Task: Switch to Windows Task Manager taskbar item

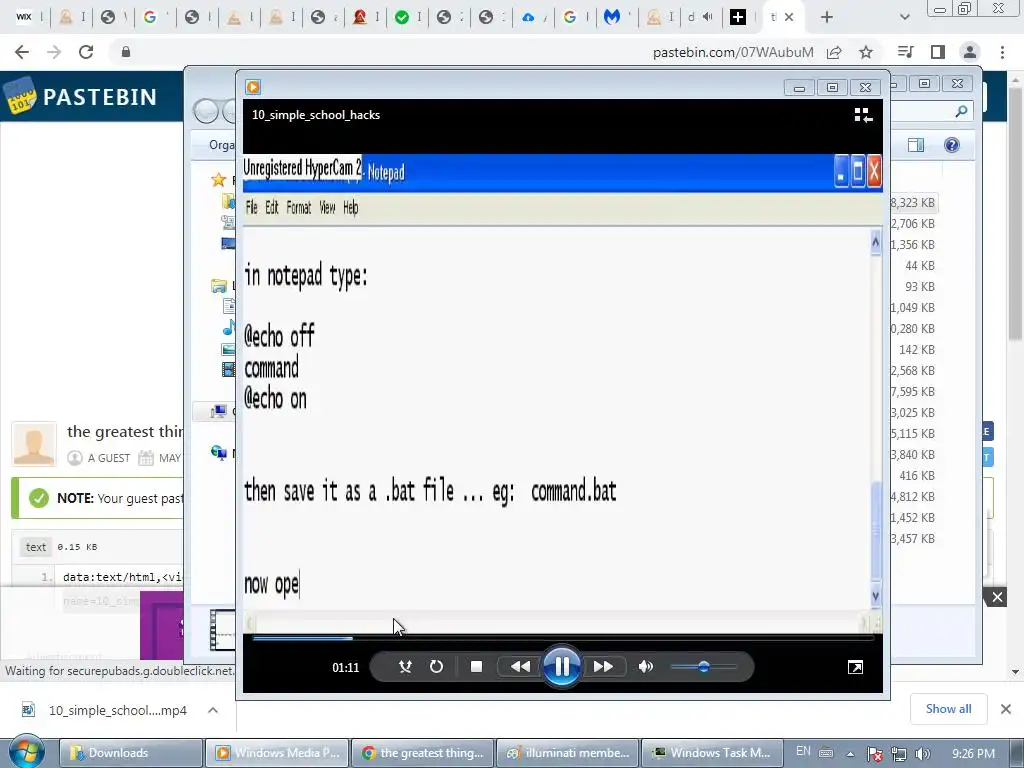Action: (712, 753)
